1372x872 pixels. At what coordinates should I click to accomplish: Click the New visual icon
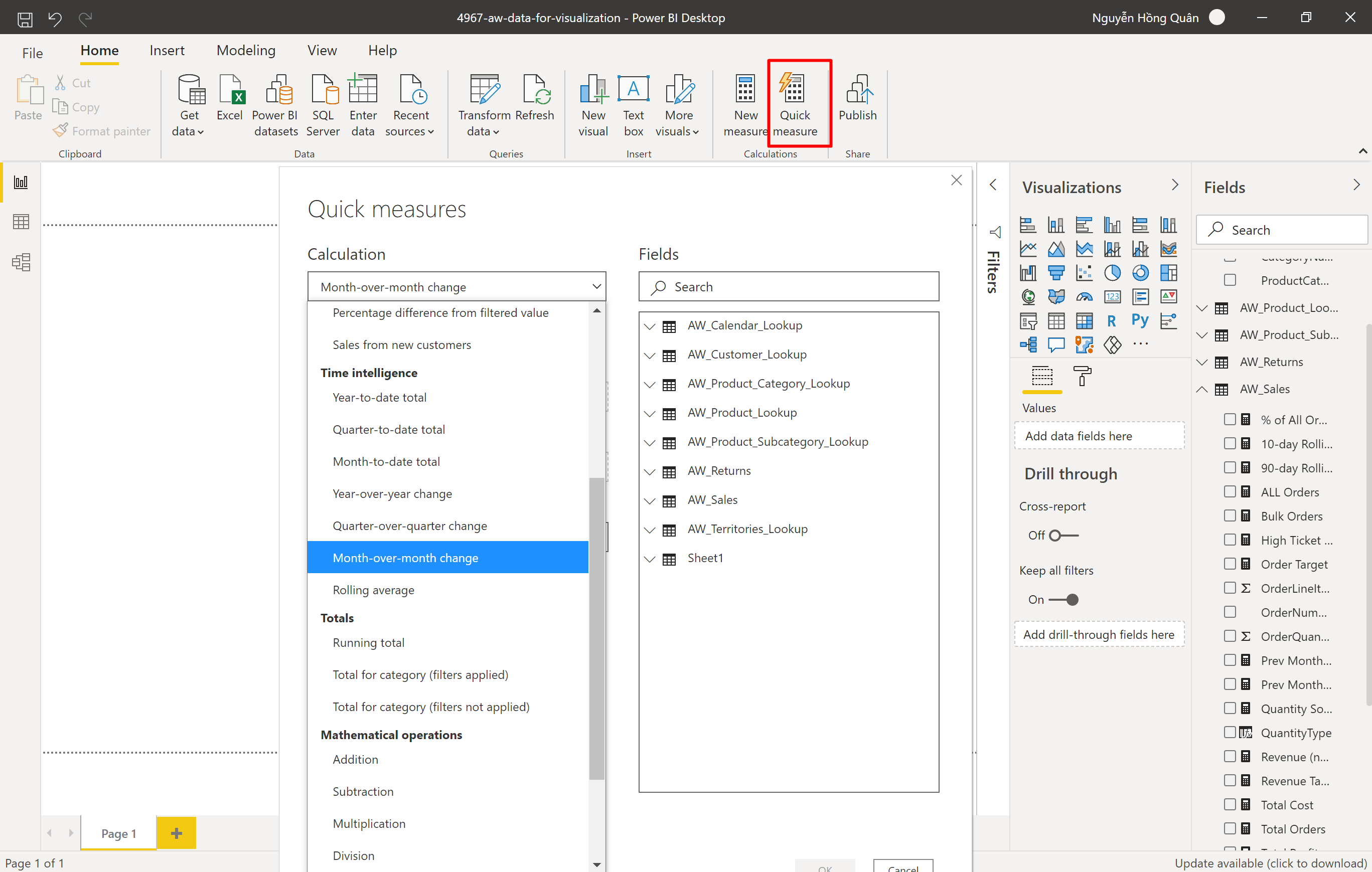593,105
